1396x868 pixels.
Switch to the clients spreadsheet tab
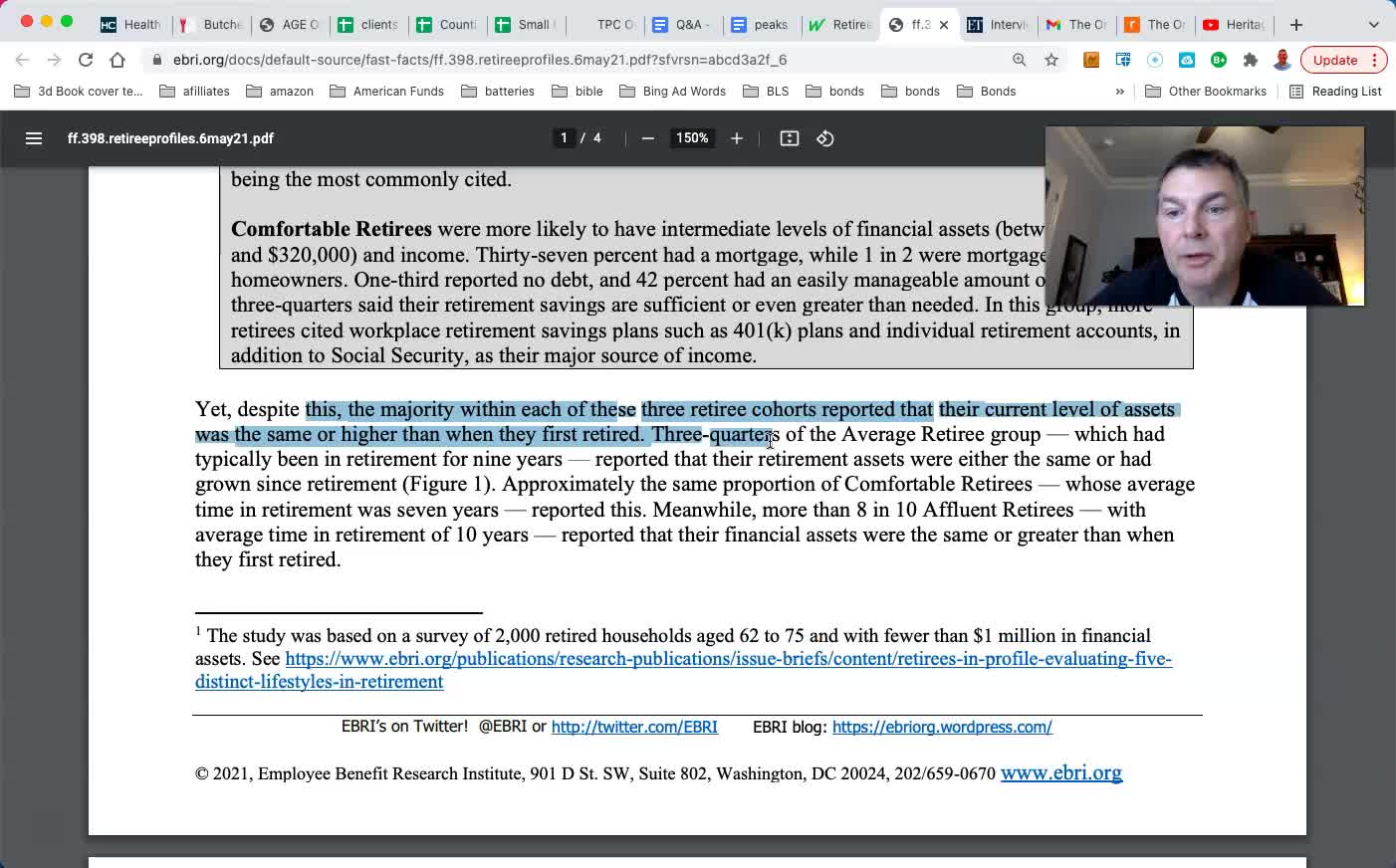(368, 25)
